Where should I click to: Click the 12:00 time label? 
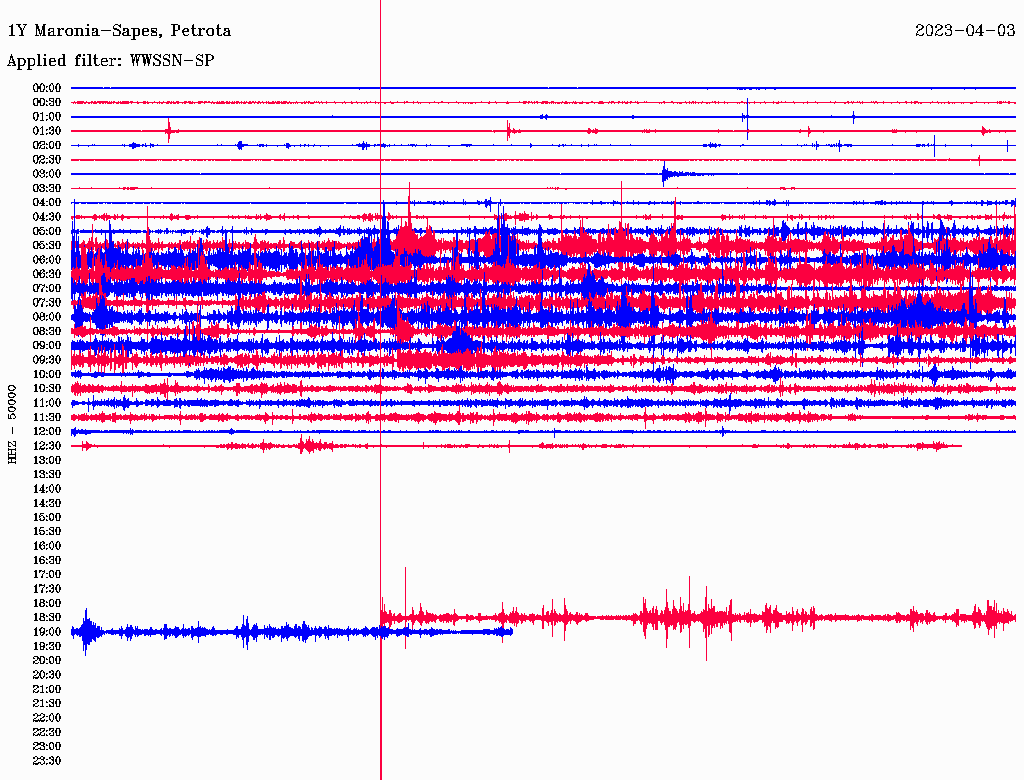point(47,432)
